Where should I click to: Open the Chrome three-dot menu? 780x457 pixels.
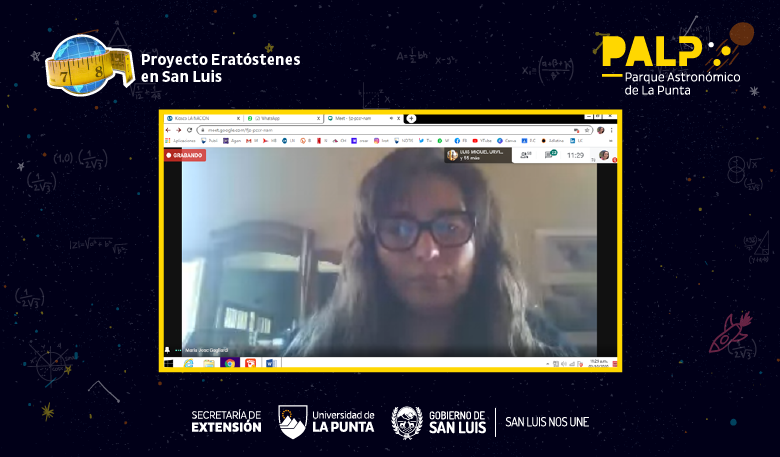611,130
